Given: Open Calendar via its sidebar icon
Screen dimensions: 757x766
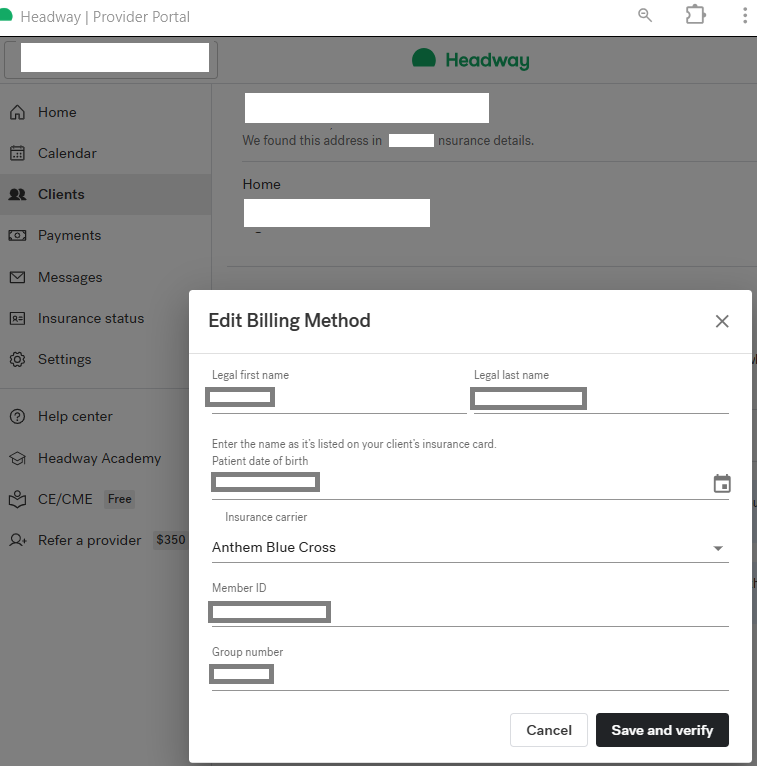Looking at the screenshot, I should click(17, 154).
